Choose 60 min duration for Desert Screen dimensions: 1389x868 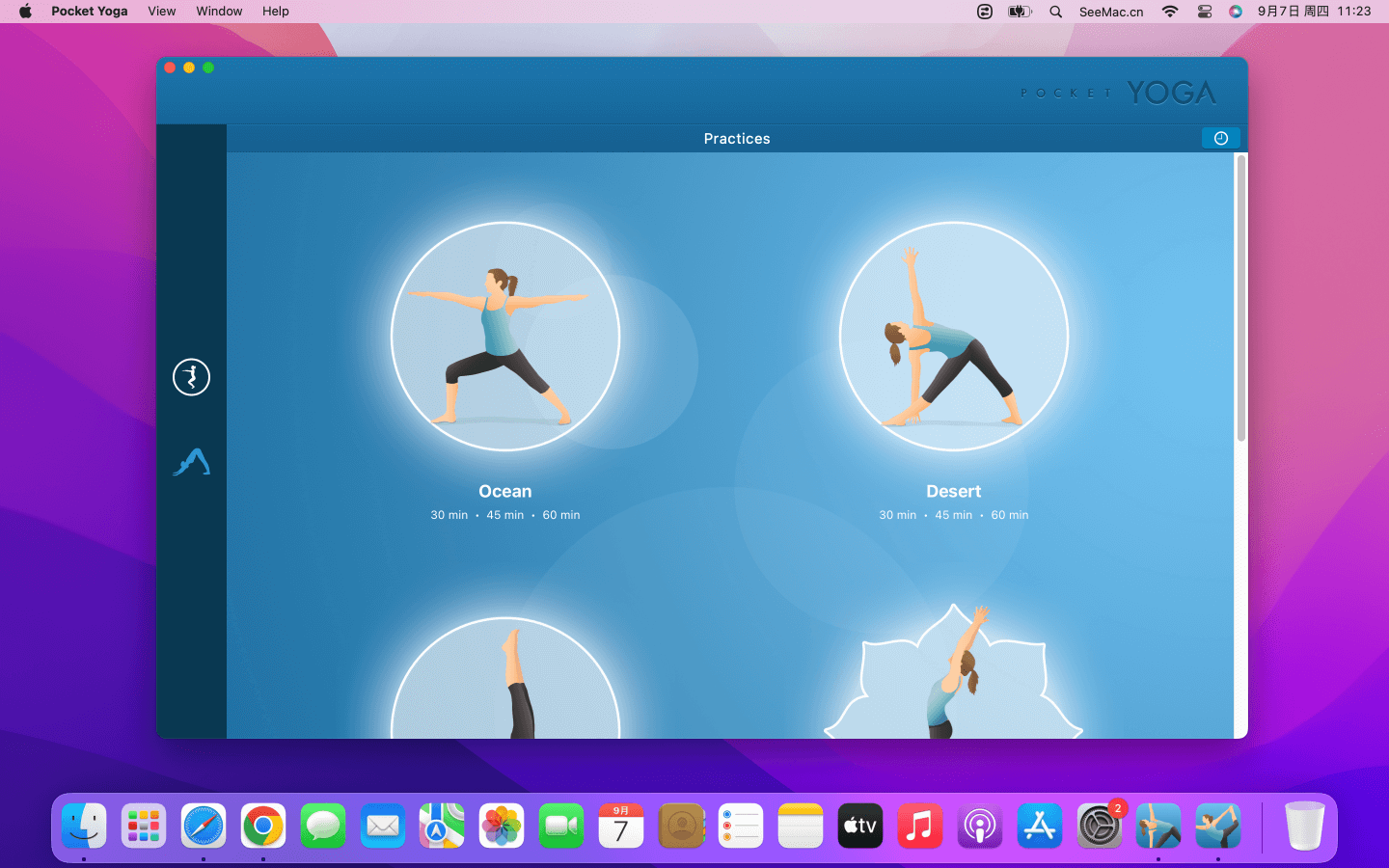click(x=1009, y=515)
